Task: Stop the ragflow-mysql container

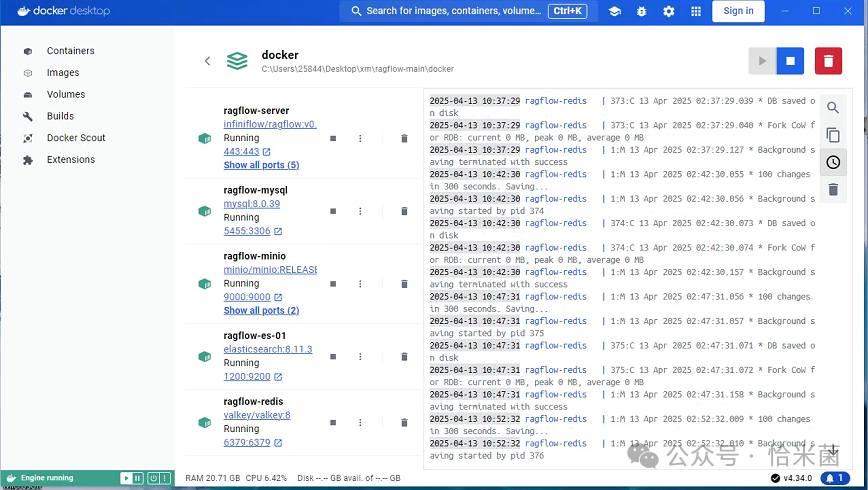Action: [x=333, y=211]
